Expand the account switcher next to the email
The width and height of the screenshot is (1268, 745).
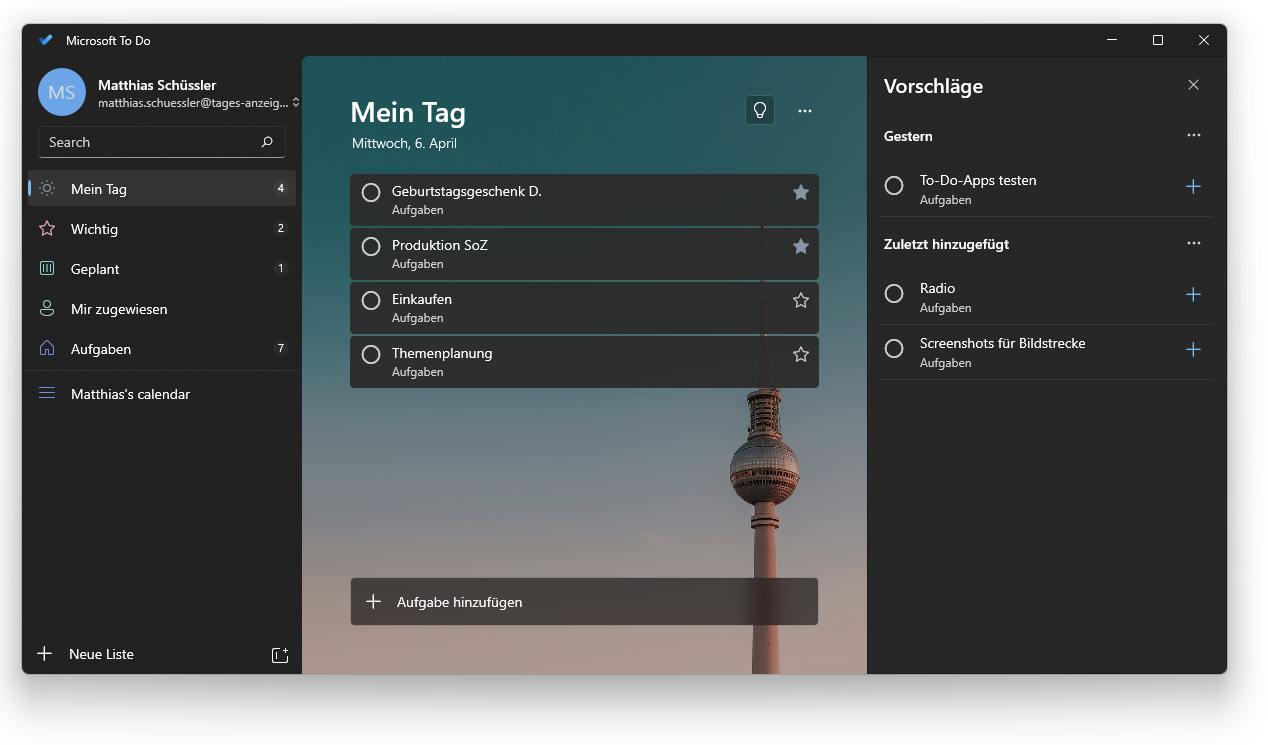(x=296, y=103)
